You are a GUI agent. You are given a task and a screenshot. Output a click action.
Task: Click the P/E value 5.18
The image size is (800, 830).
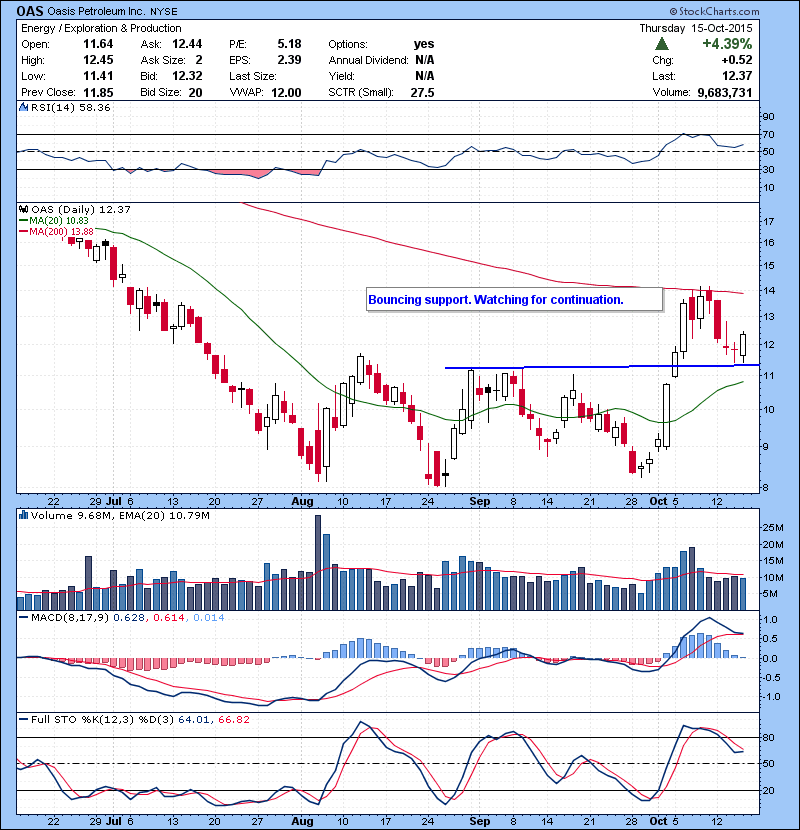(289, 44)
